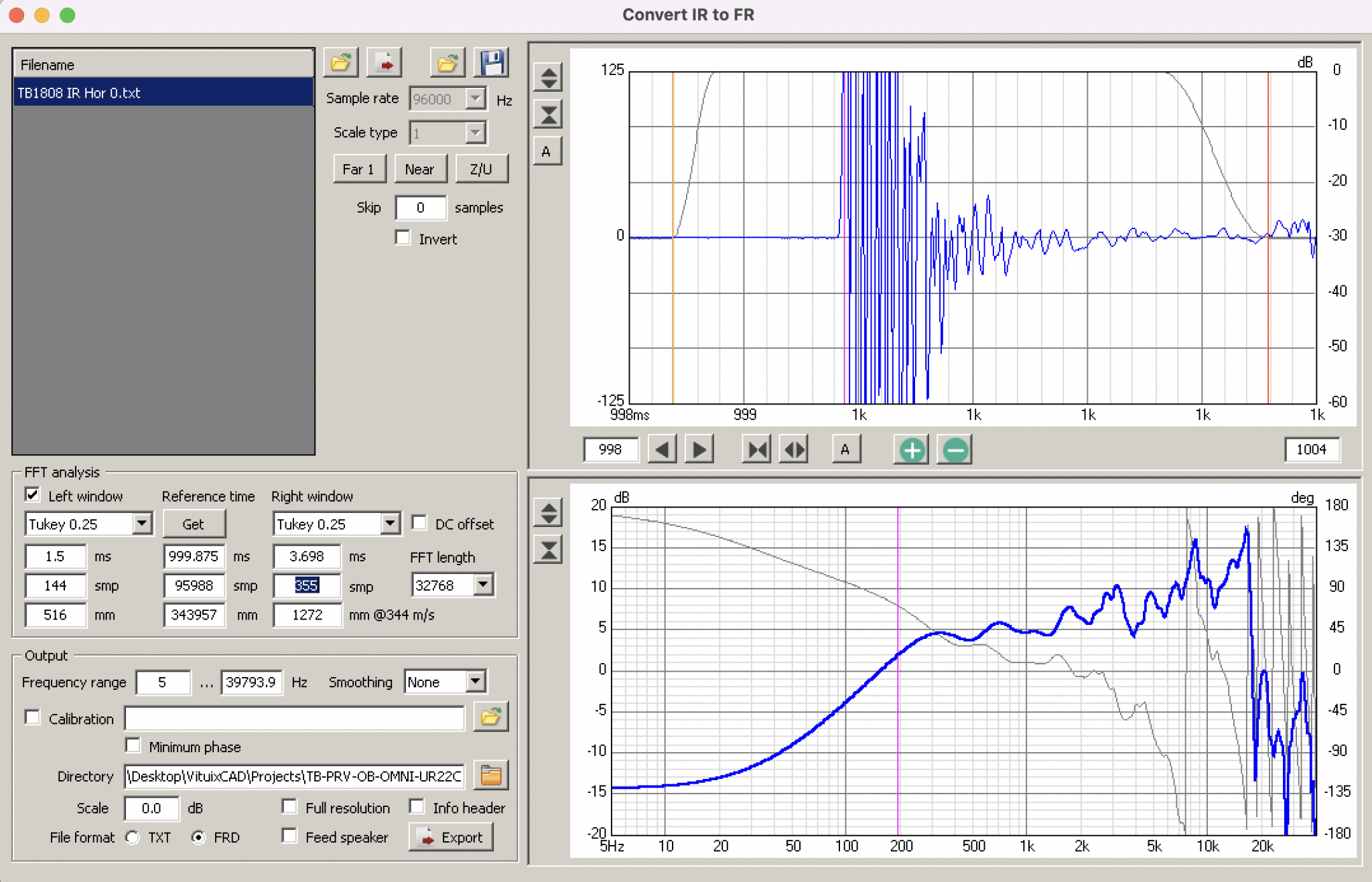This screenshot has width=1372, height=882.
Task: Click left window 516 mm field
Action: [56, 615]
